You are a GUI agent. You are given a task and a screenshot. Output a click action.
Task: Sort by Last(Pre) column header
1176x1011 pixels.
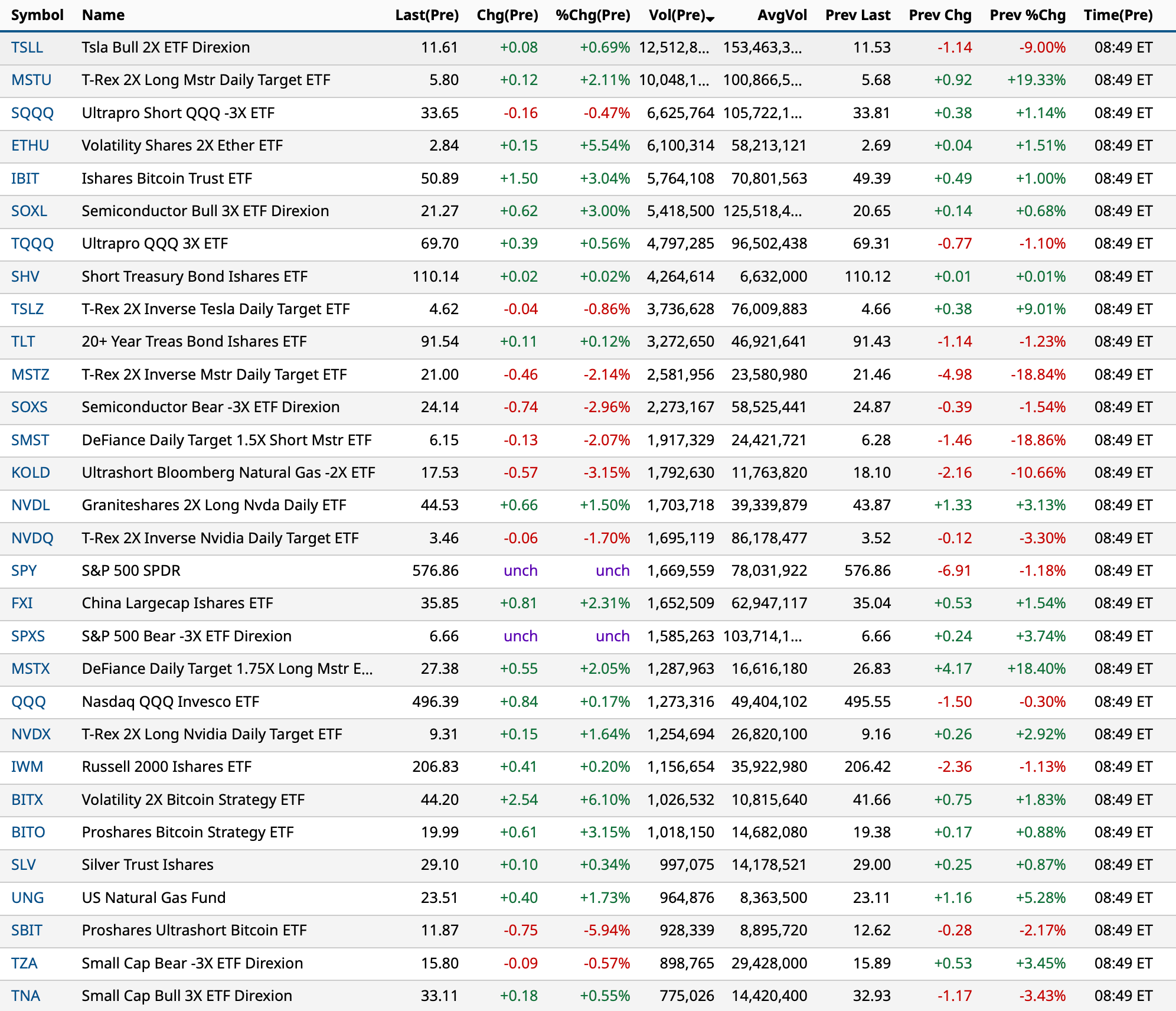pos(426,15)
